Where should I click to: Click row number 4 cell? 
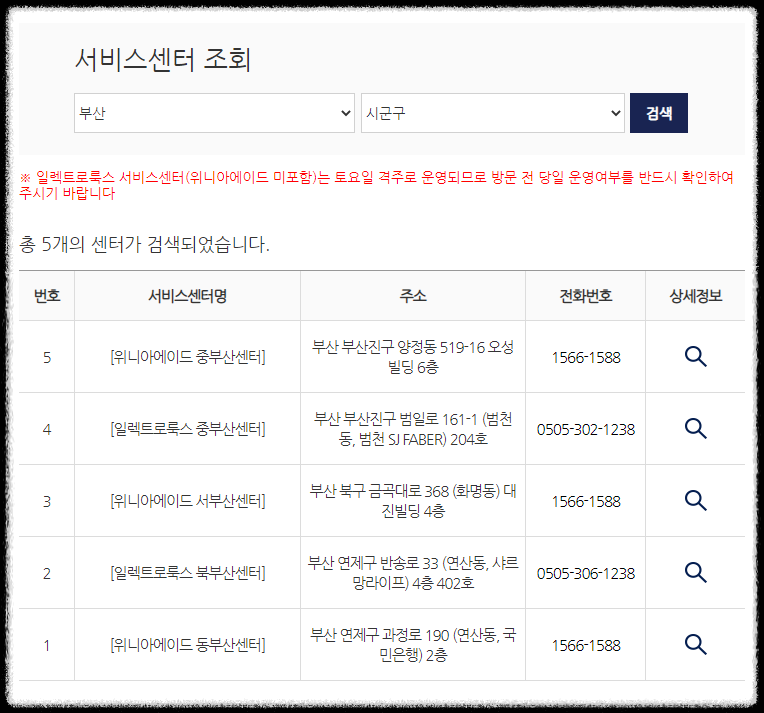(47, 429)
